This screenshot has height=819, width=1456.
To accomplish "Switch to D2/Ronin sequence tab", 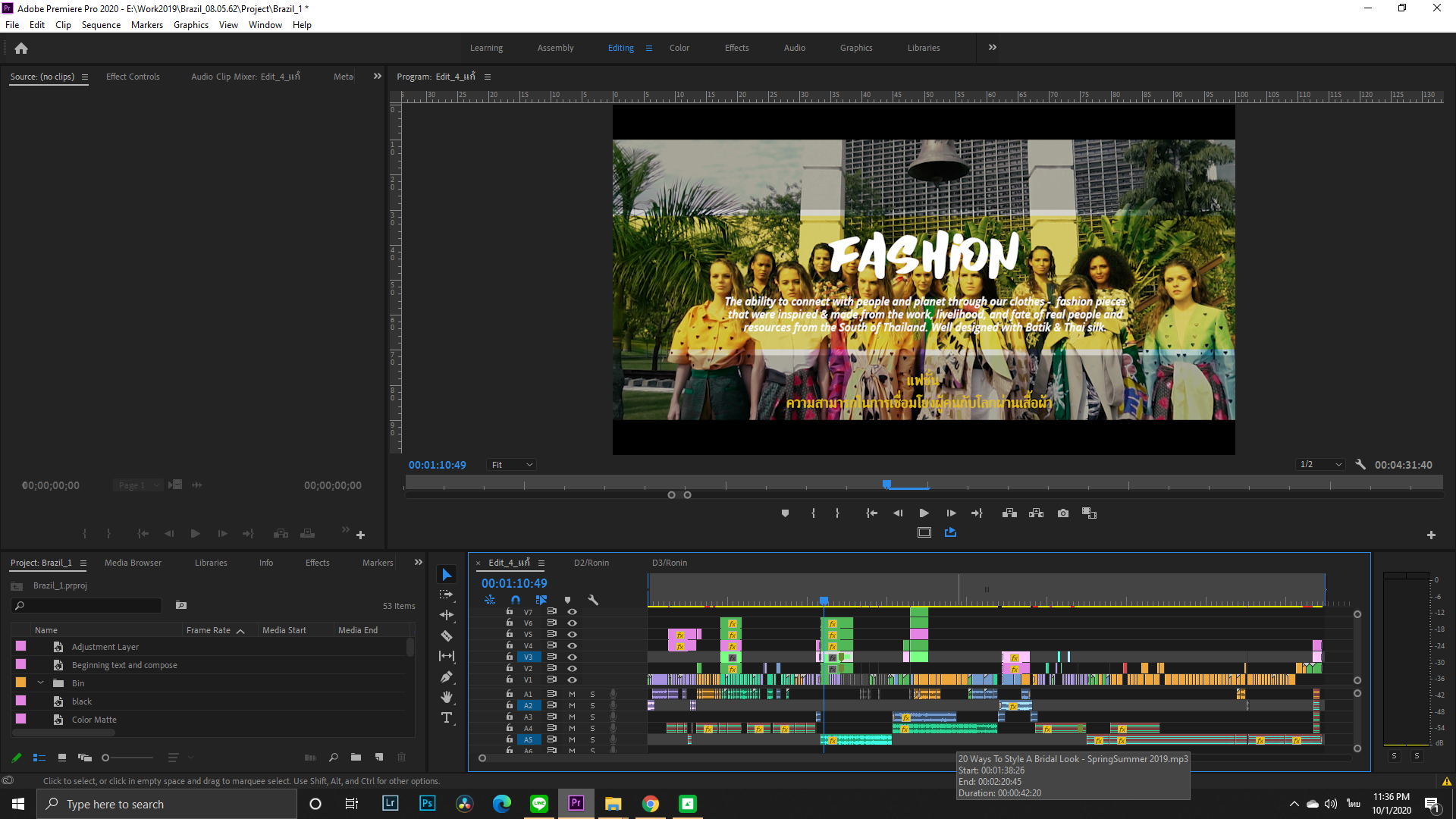I will (591, 563).
